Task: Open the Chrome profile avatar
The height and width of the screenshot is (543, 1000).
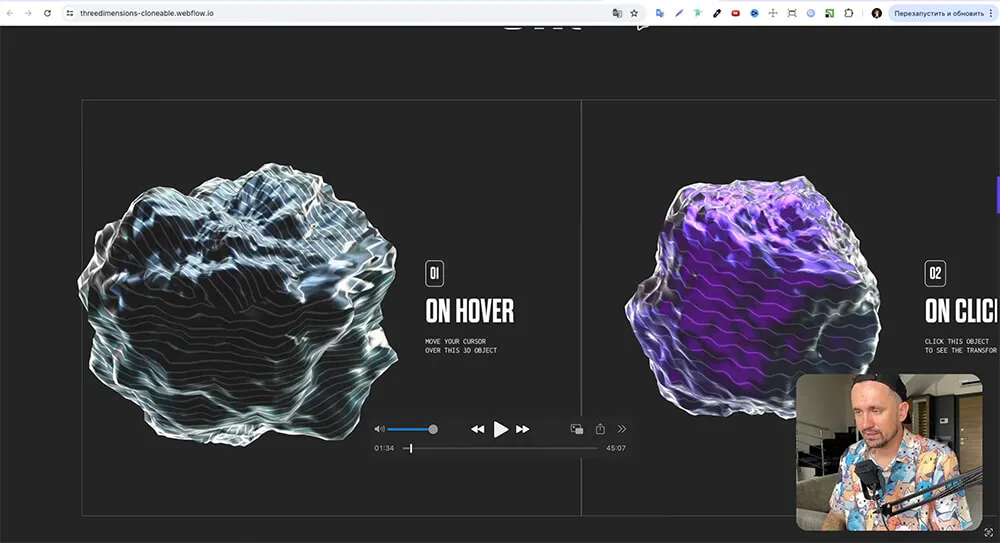Action: pyautogui.click(x=877, y=13)
